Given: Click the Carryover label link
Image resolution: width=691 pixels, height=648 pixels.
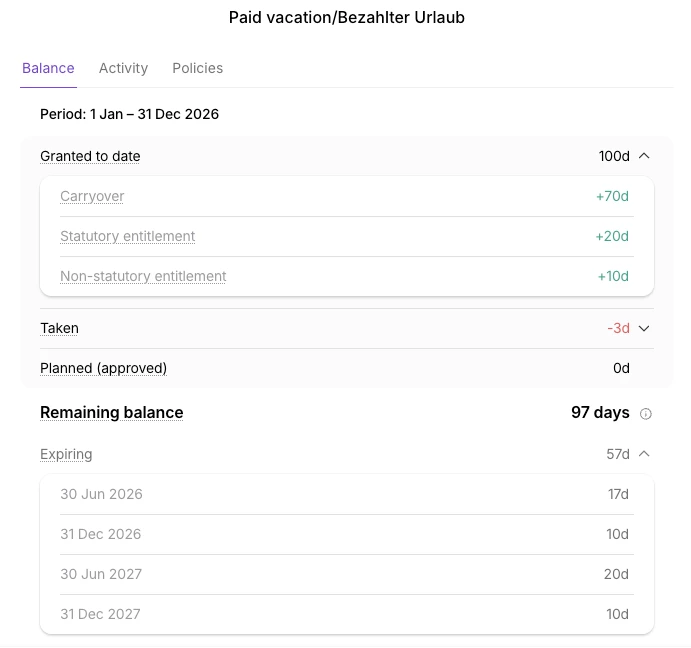Looking at the screenshot, I should coord(92,196).
